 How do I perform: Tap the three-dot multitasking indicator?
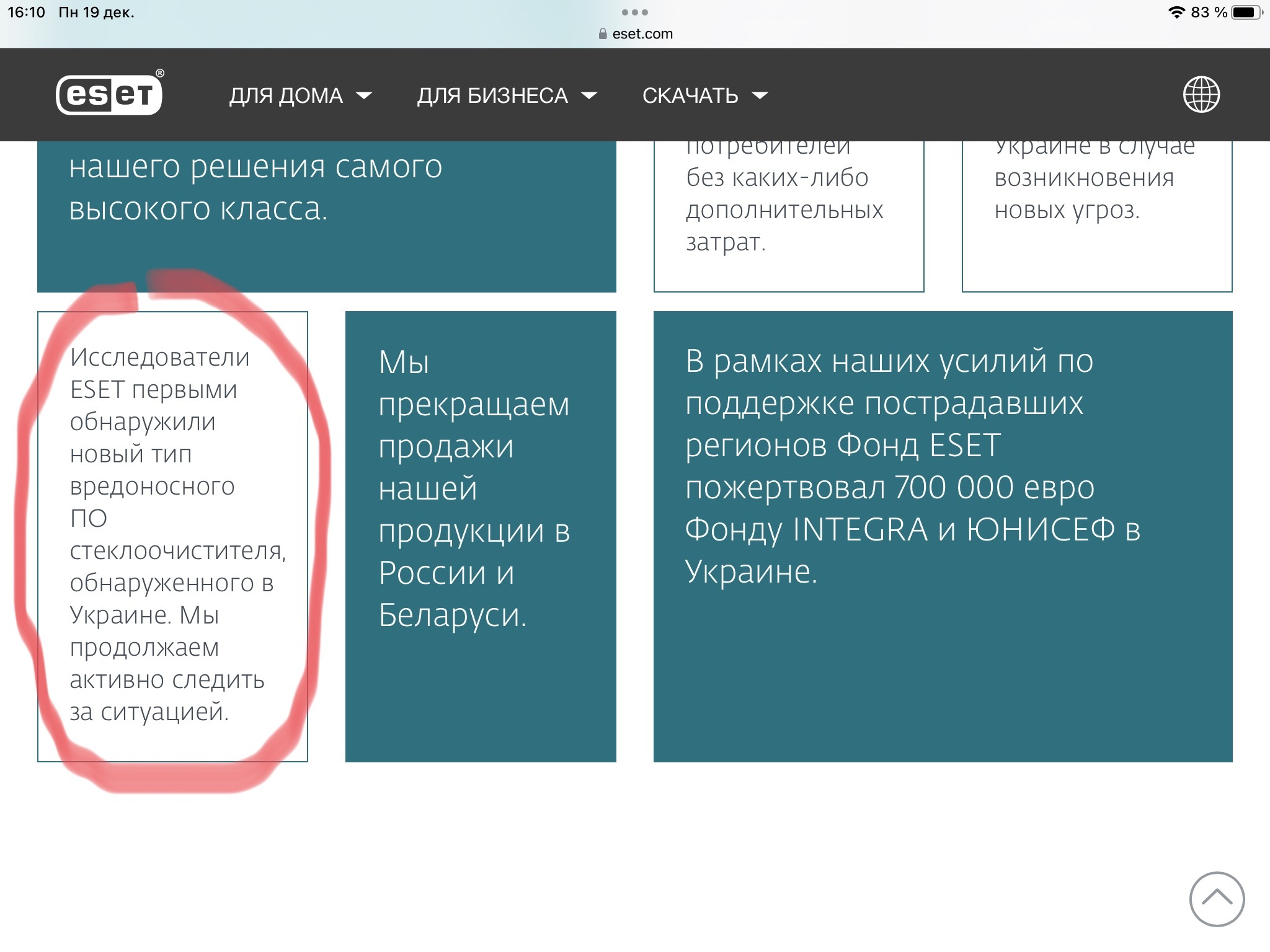pyautogui.click(x=634, y=12)
